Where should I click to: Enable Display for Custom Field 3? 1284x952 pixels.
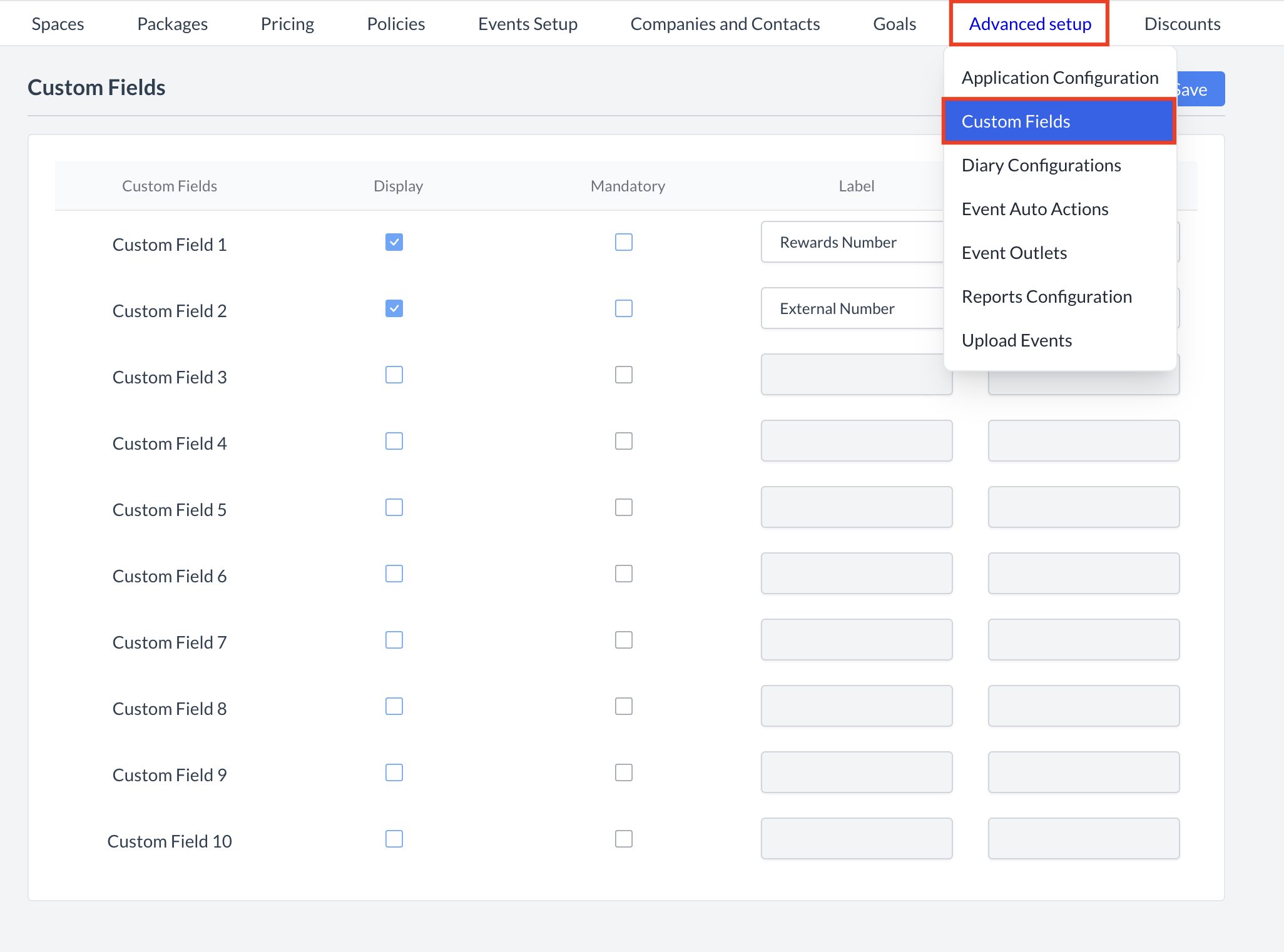[x=394, y=375]
